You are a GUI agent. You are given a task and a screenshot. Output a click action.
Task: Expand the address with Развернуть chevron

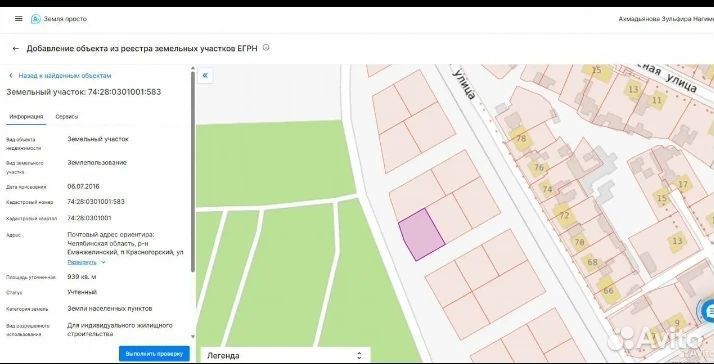(103, 262)
